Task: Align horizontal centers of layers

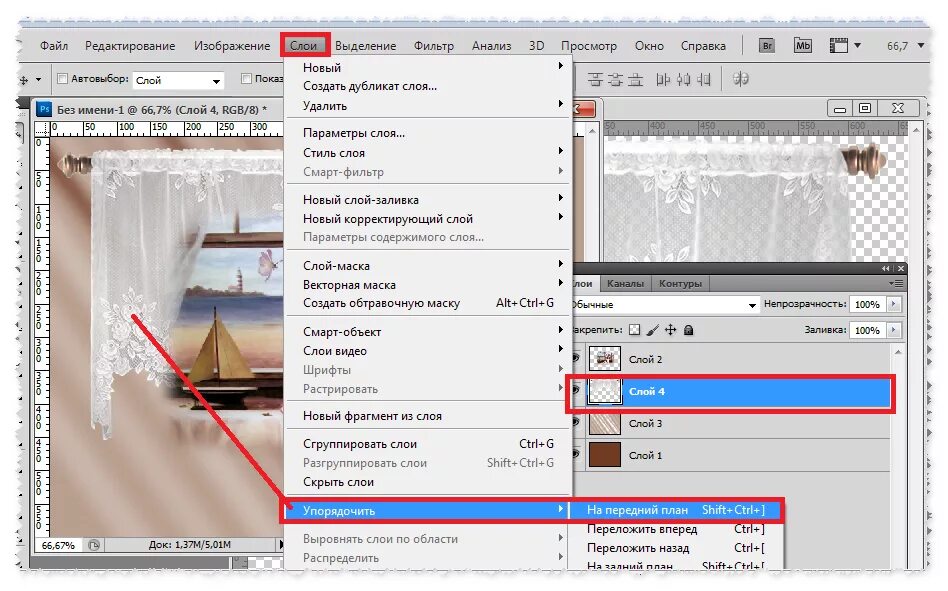Action: (x=683, y=79)
